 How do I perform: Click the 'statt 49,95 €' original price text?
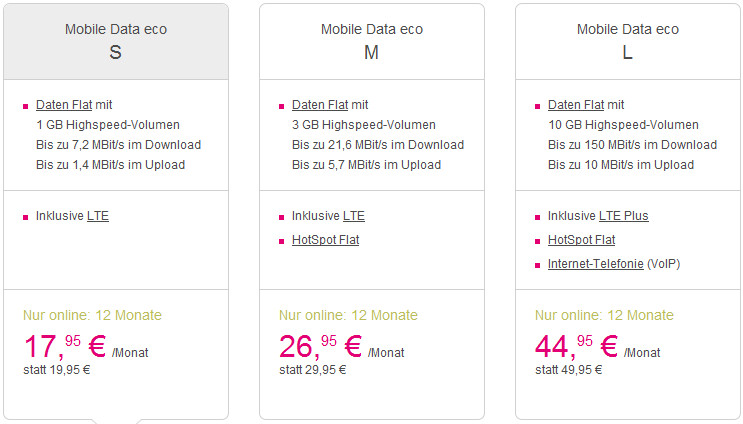[x=569, y=370]
